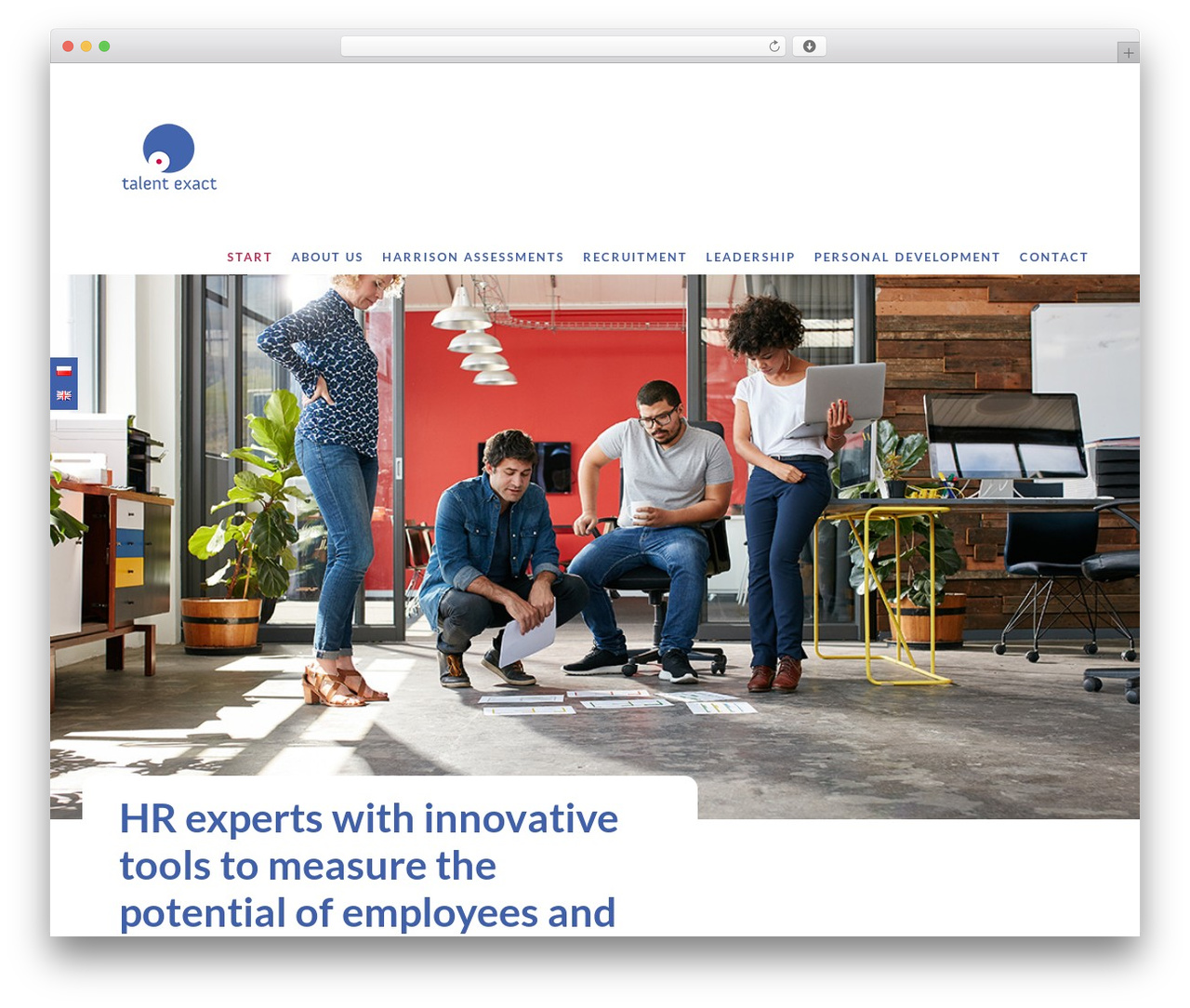Go to the ABOUT US page
This screenshot has width=1190, height=1008.
click(x=327, y=258)
